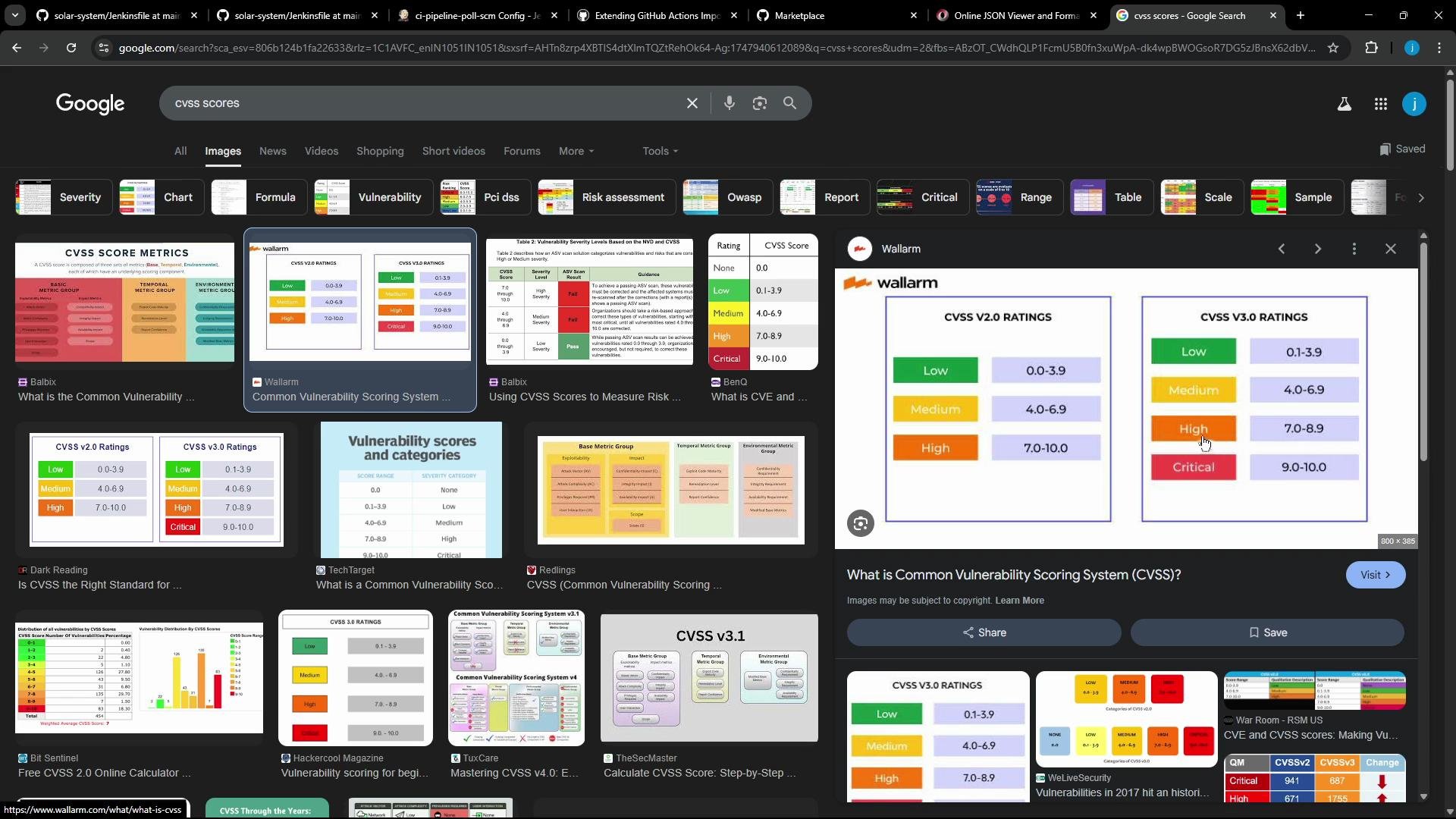Click the Google logo
Viewport: 1456px width, 819px height.
click(x=90, y=104)
